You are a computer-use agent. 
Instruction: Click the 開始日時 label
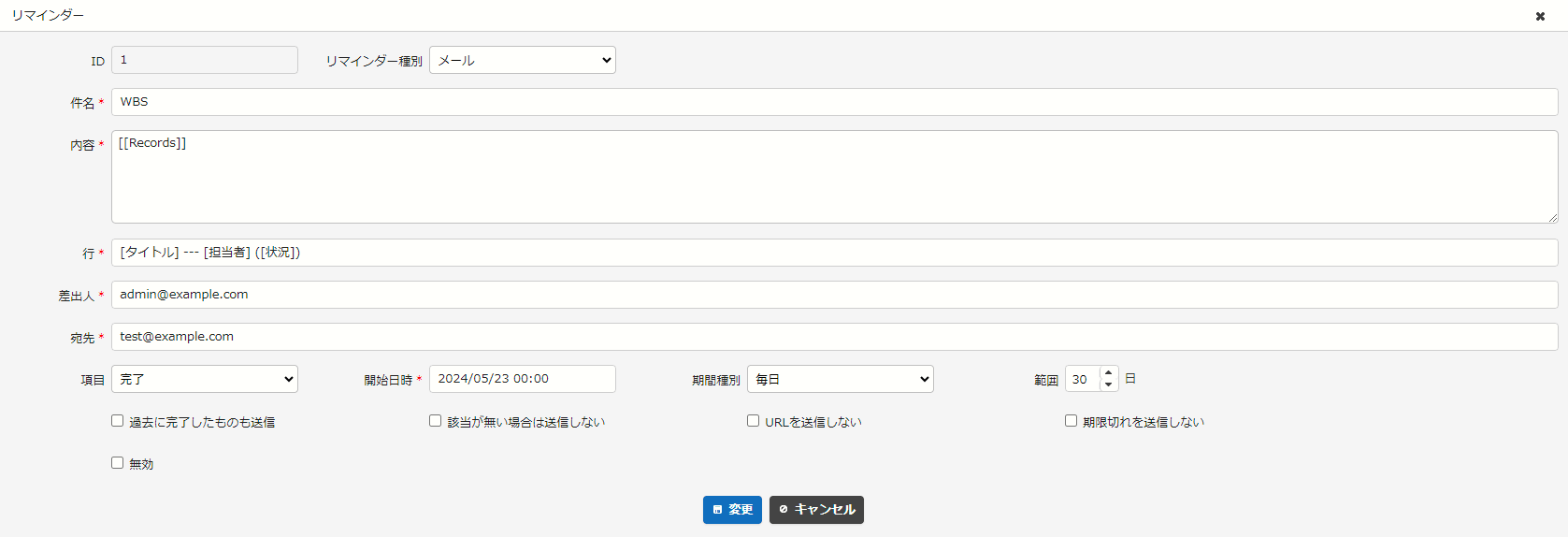pyautogui.click(x=388, y=380)
